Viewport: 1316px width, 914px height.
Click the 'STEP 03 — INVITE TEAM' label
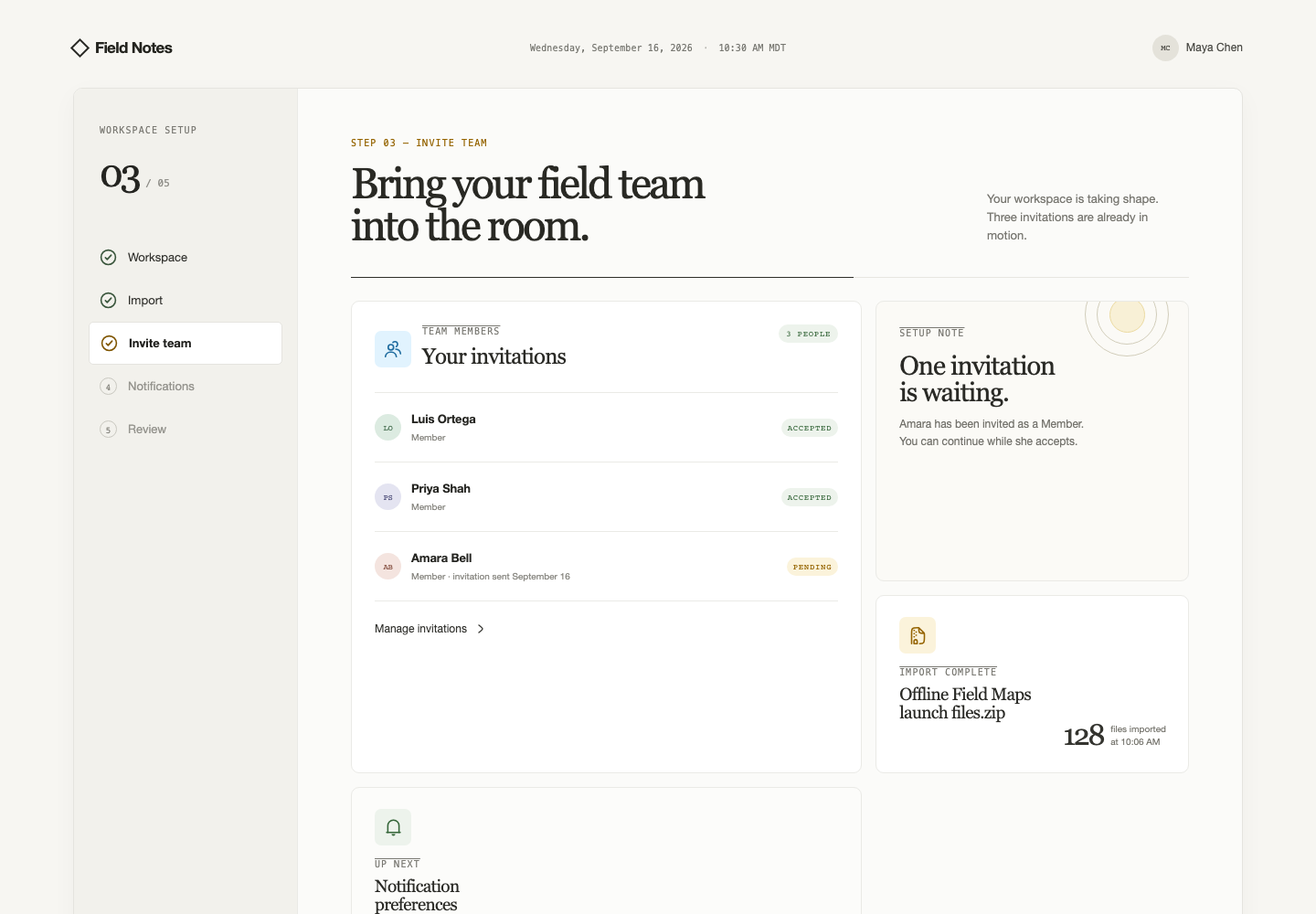point(419,143)
